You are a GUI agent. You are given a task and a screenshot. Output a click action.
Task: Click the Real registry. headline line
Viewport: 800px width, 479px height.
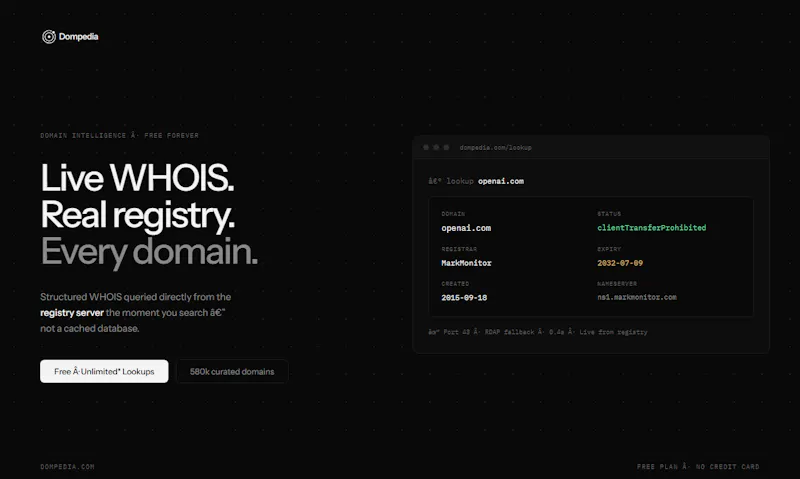pyautogui.click(x=138, y=215)
